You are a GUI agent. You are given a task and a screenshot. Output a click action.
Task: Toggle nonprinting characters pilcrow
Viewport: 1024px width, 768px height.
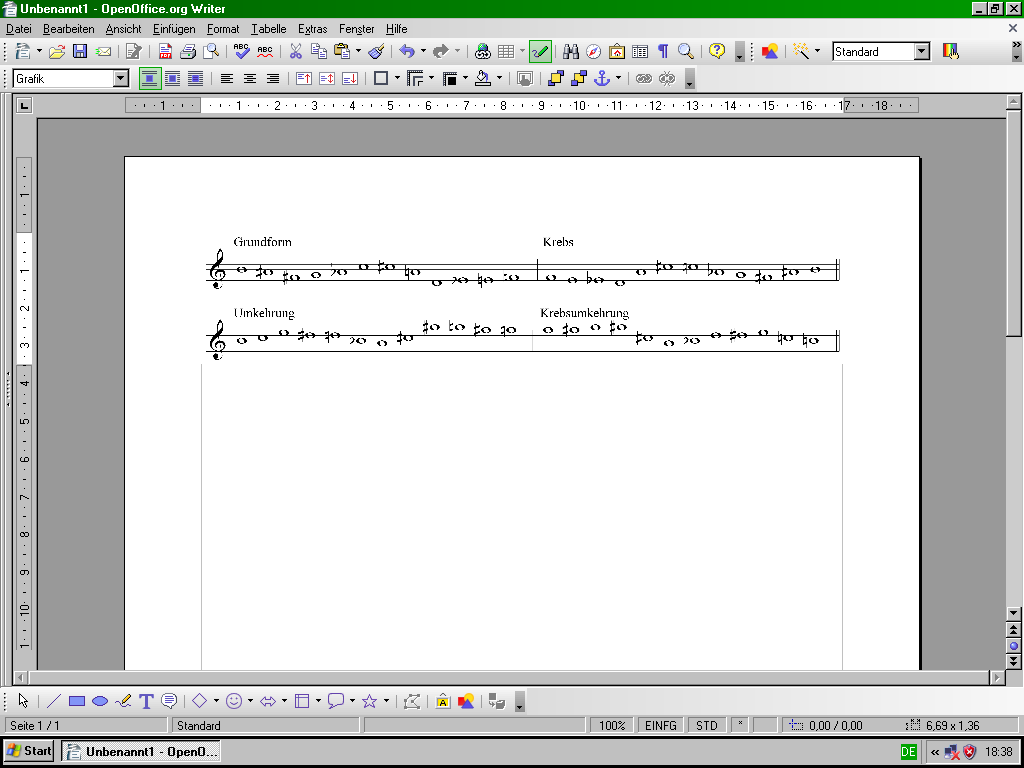(x=662, y=52)
